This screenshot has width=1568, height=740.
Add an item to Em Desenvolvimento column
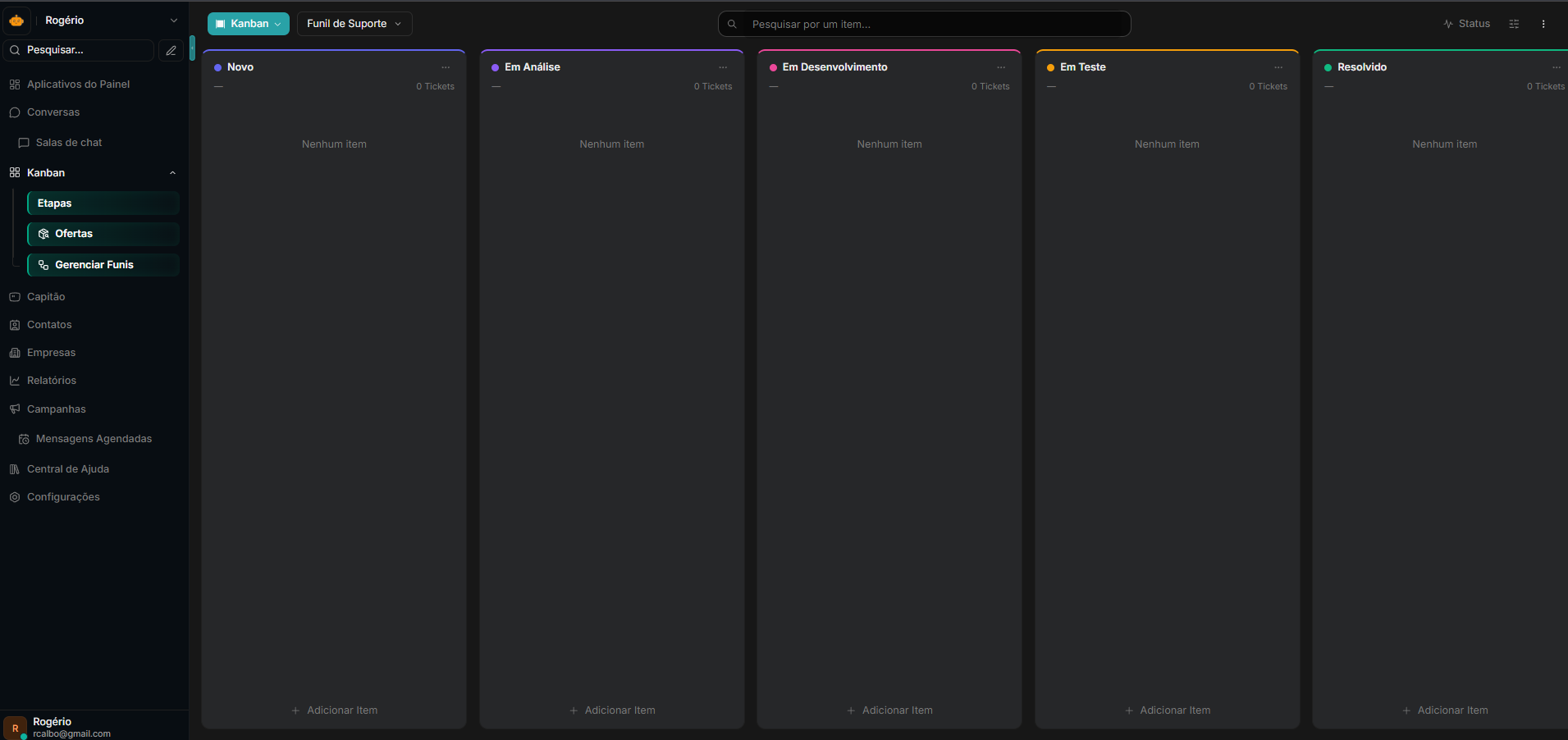click(x=889, y=710)
